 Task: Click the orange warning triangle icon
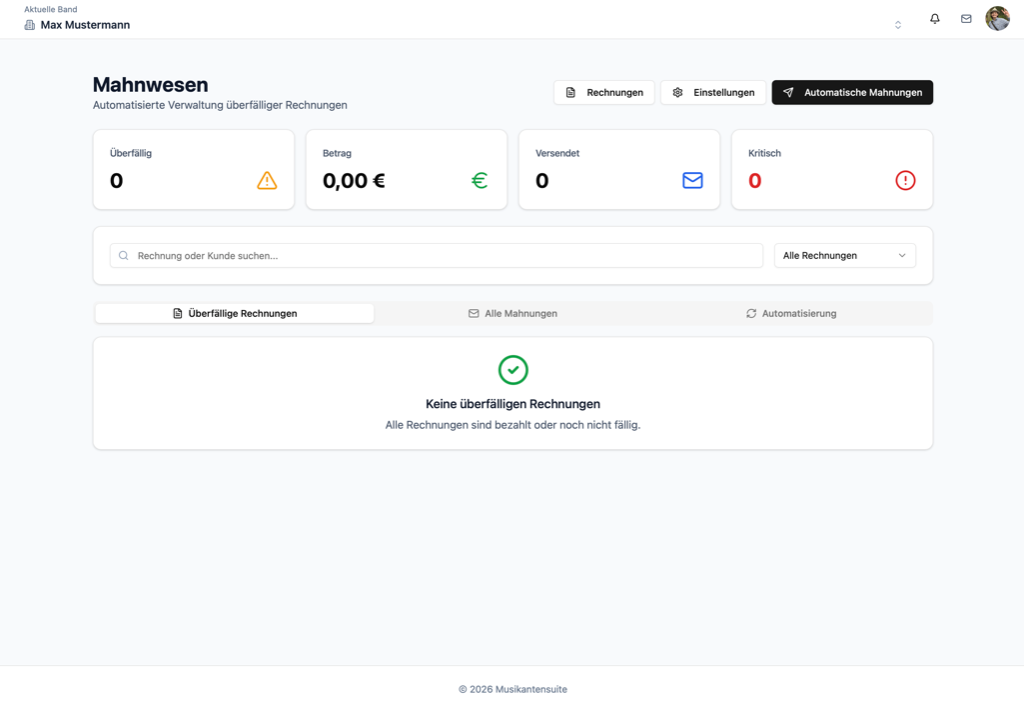[x=266, y=180]
